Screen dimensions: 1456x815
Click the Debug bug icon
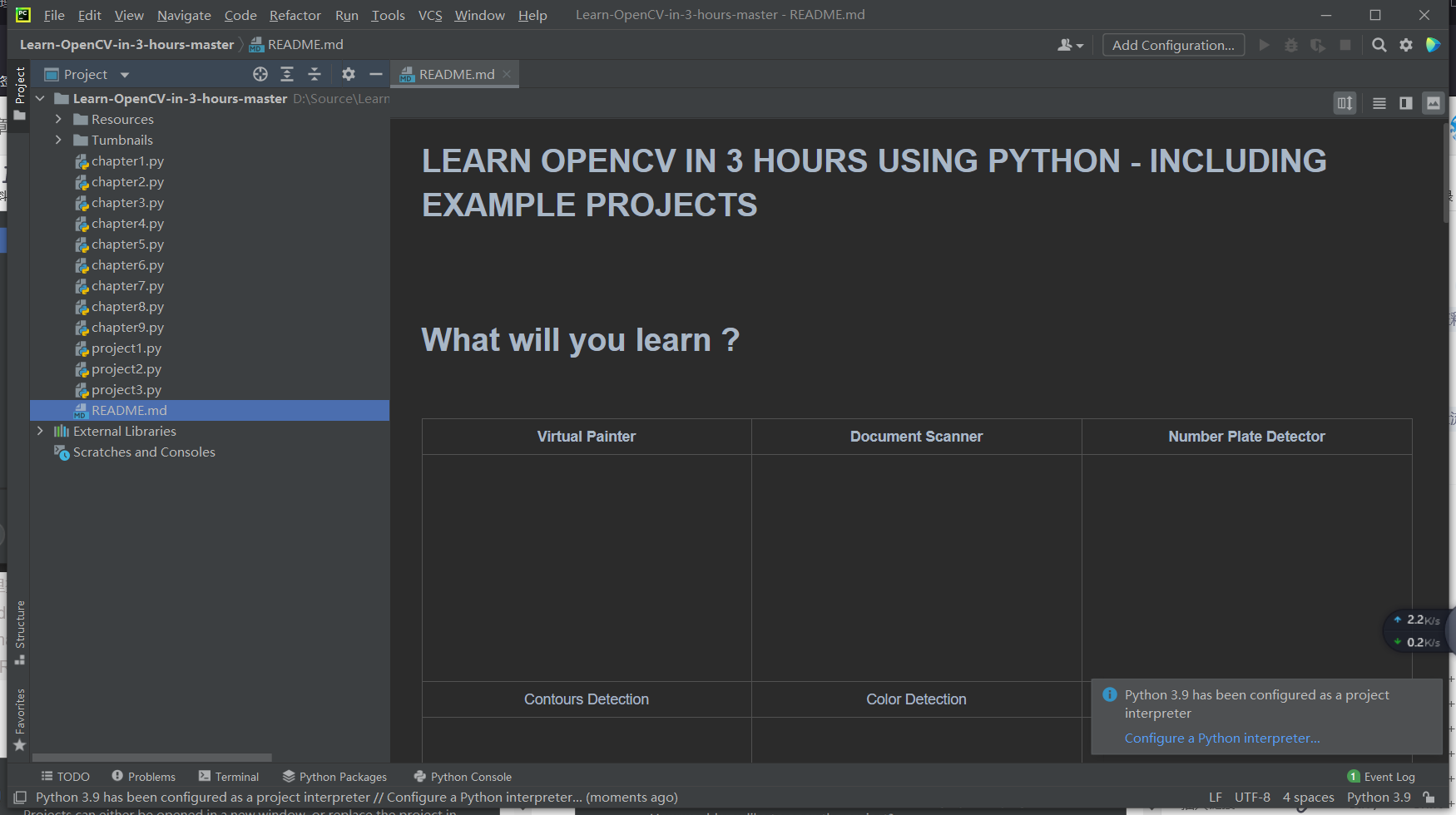point(1291,45)
